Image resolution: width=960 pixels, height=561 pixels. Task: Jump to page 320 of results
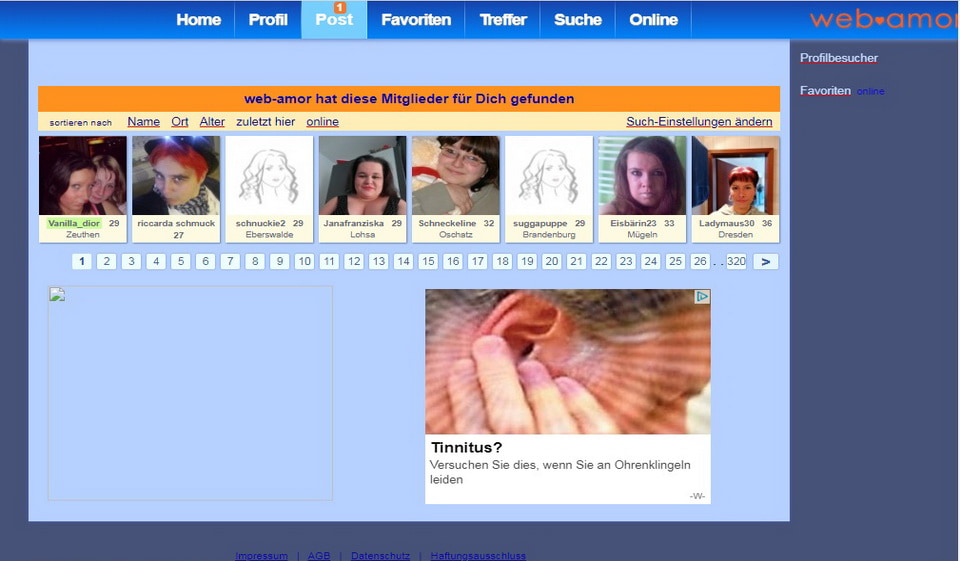tap(736, 262)
